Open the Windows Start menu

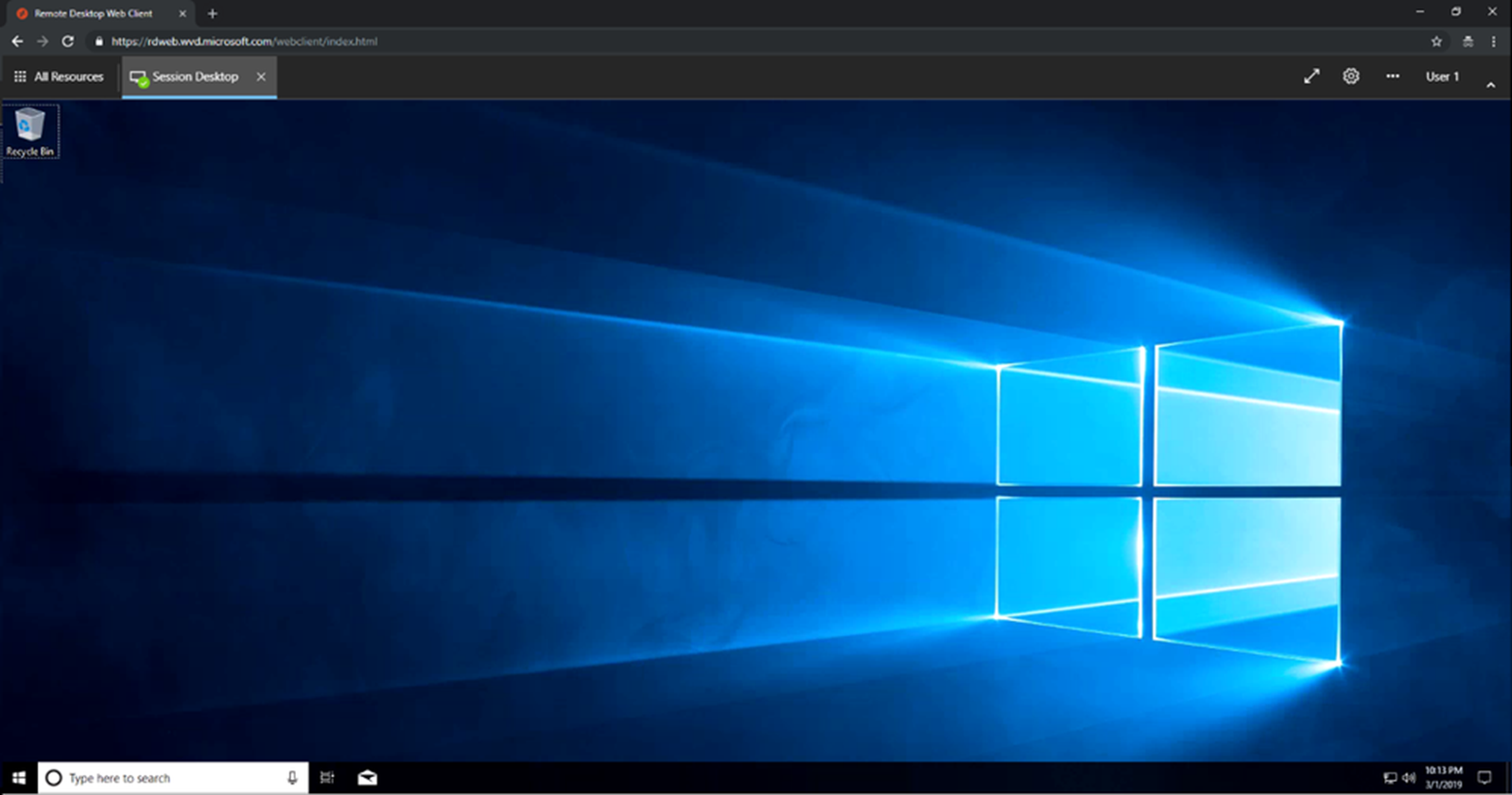tap(19, 778)
